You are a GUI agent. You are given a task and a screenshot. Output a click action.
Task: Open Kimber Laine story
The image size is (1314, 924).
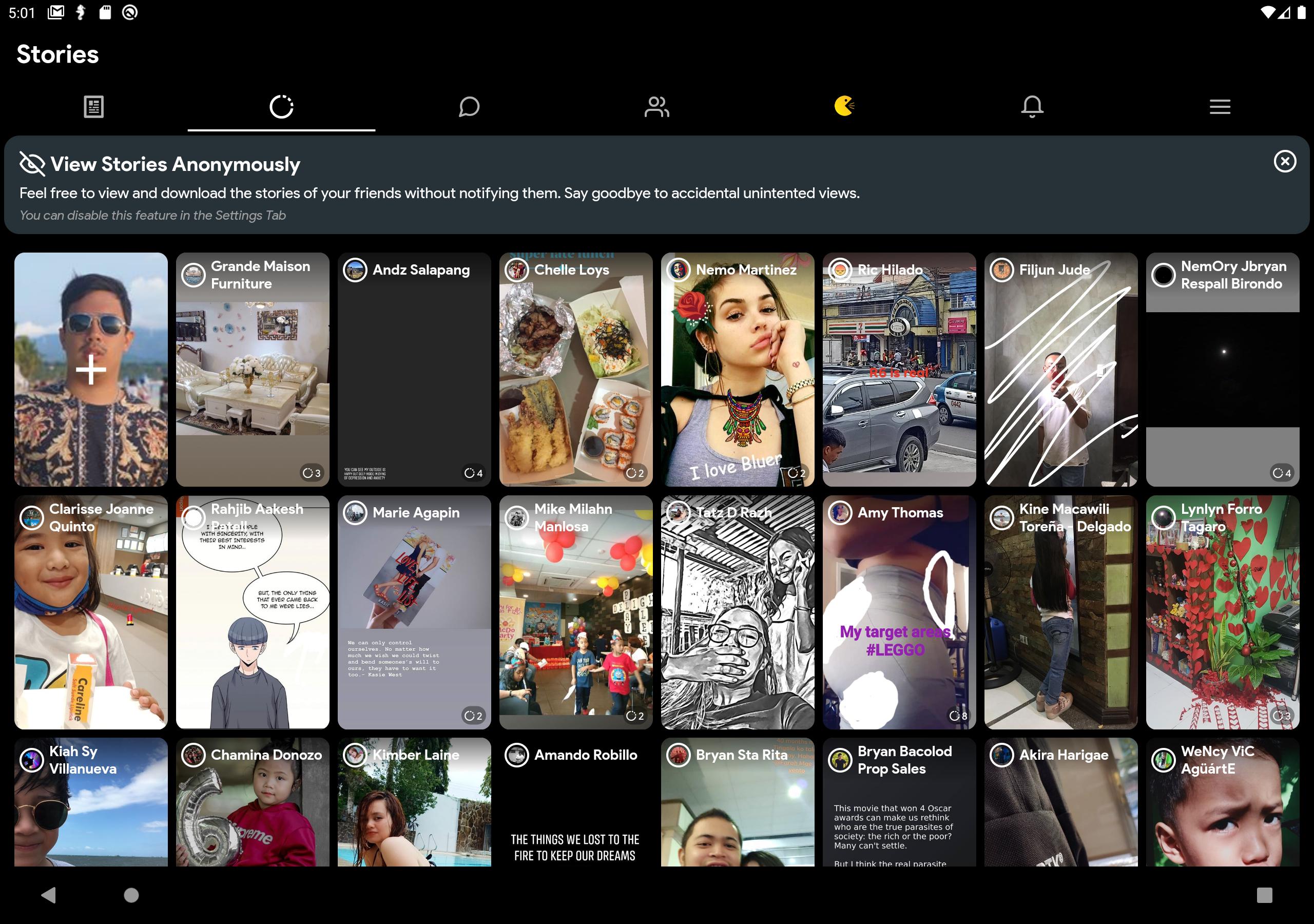(414, 801)
